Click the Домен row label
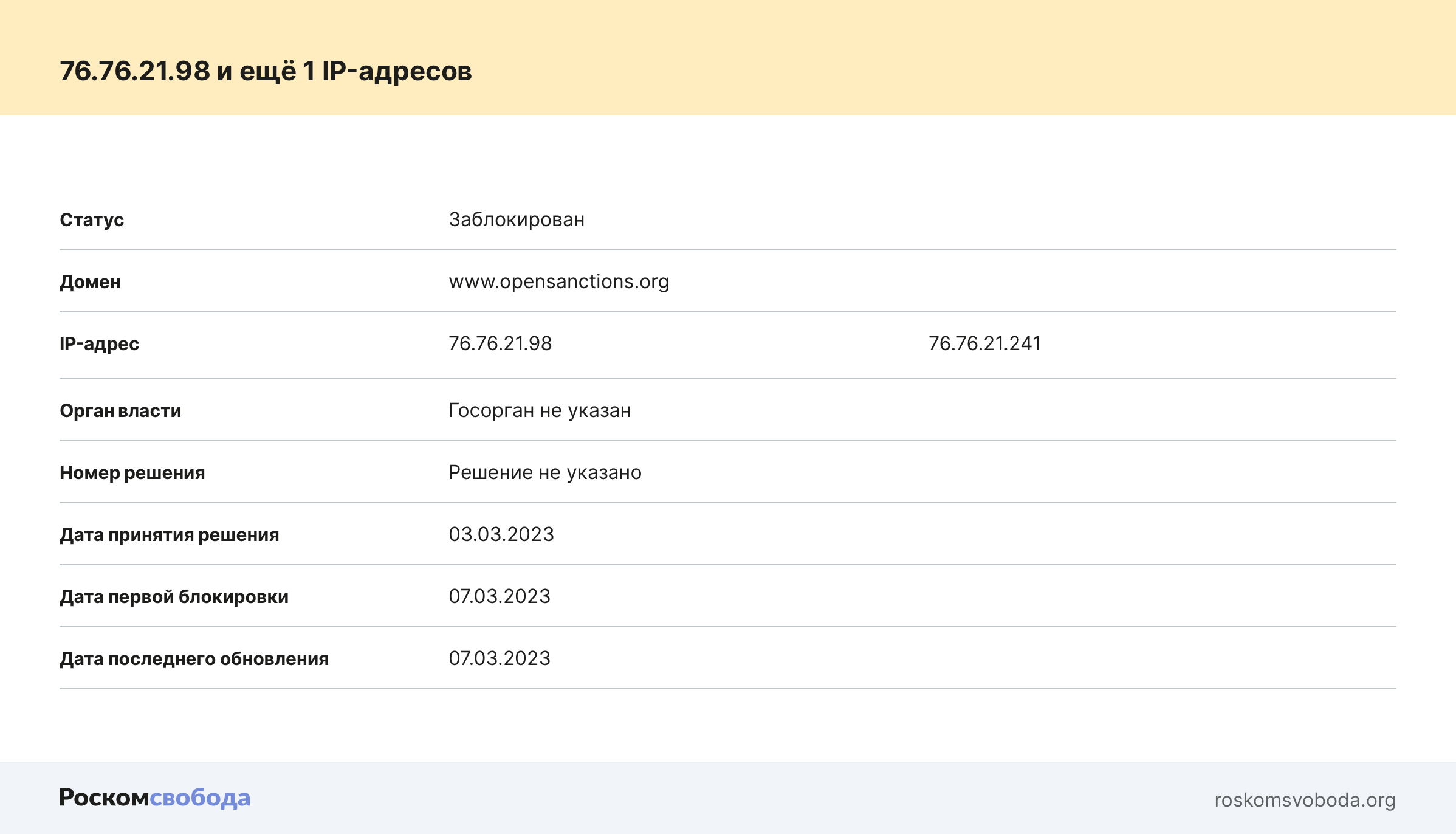This screenshot has width=1456, height=834. [90, 282]
